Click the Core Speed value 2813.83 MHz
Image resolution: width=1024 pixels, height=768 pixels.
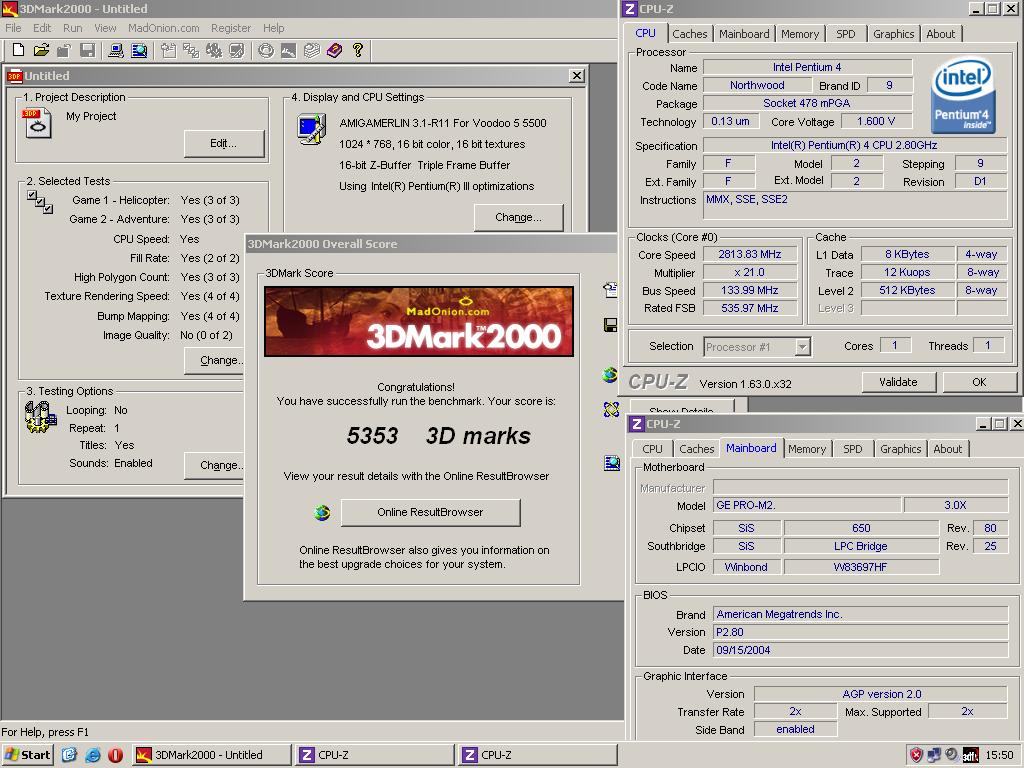coord(750,255)
